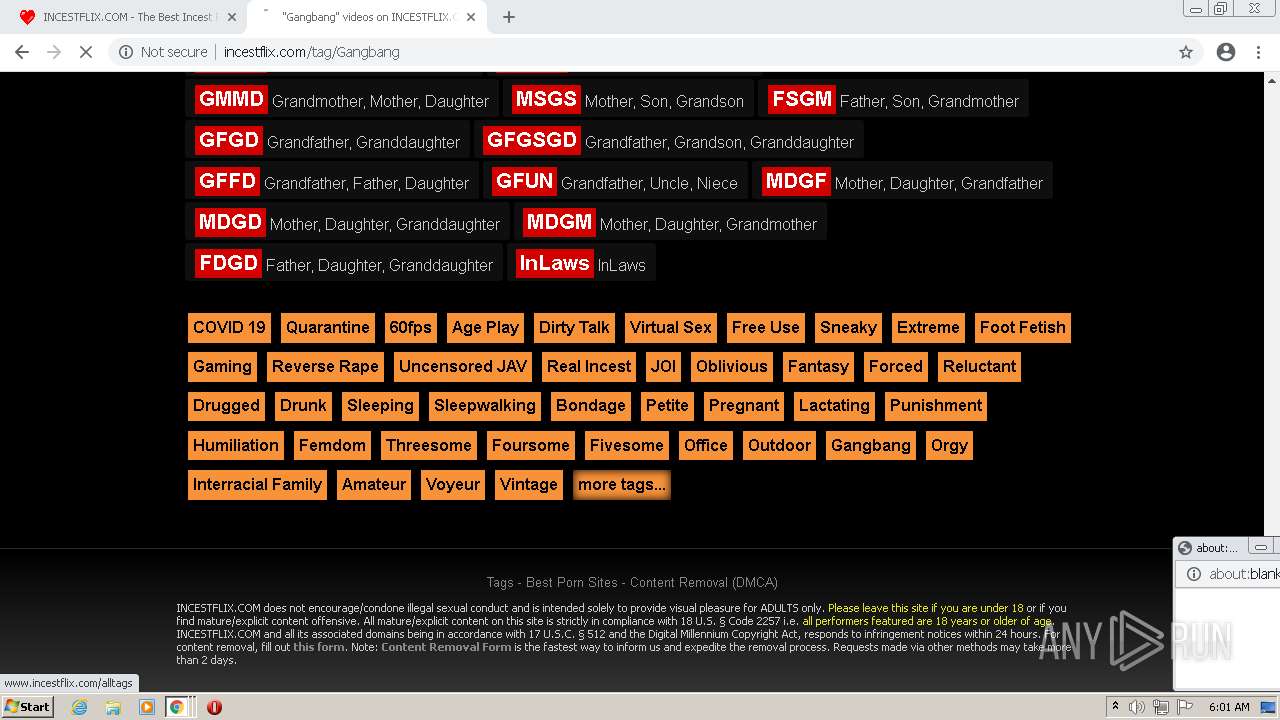Choose the Sneaky tag
This screenshot has width=1280, height=720.
[848, 327]
